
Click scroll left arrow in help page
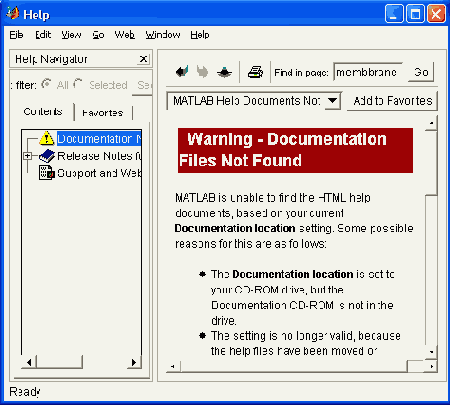point(173,366)
